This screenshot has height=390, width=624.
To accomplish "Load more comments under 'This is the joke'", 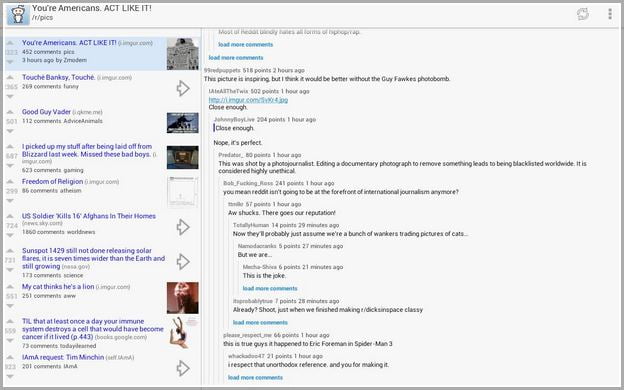I will [270, 288].
